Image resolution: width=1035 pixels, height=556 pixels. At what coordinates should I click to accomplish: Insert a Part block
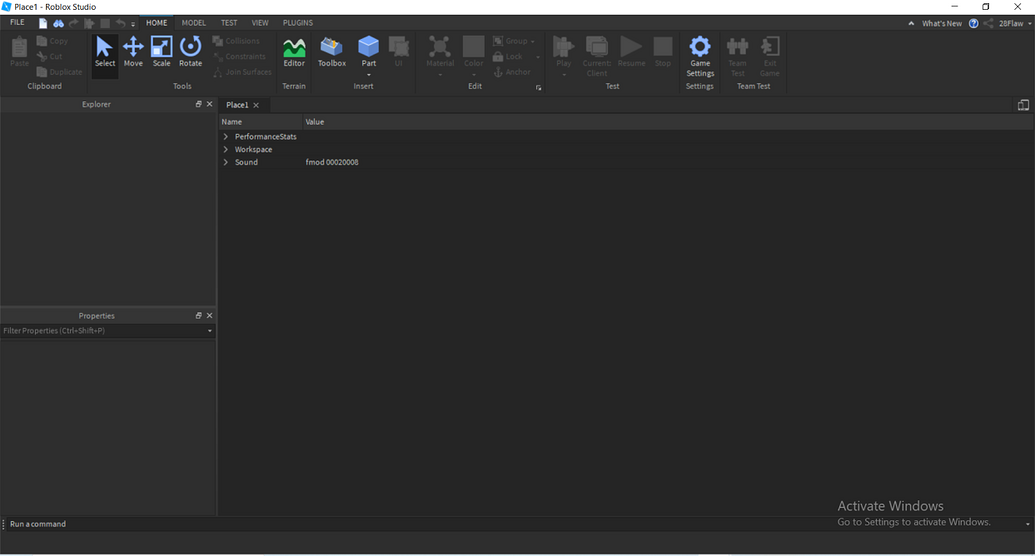tap(369, 48)
